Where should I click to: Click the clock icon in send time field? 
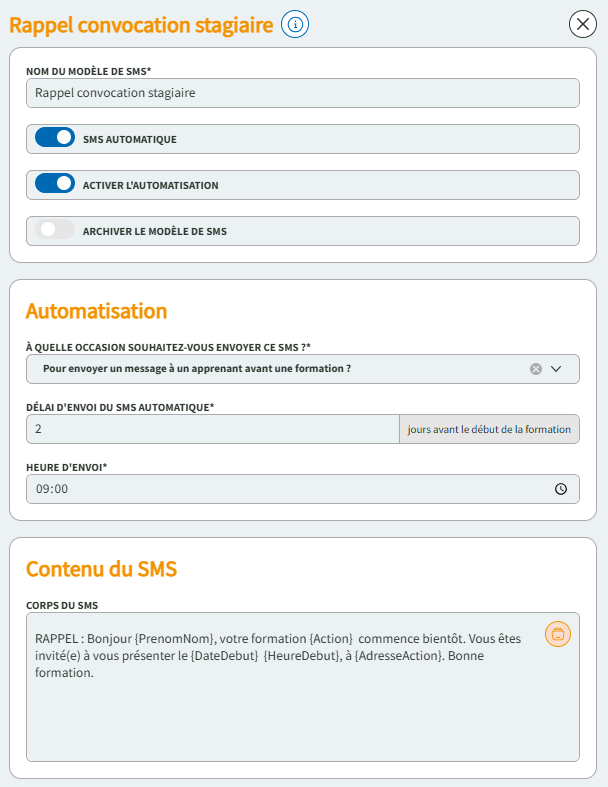click(x=561, y=489)
